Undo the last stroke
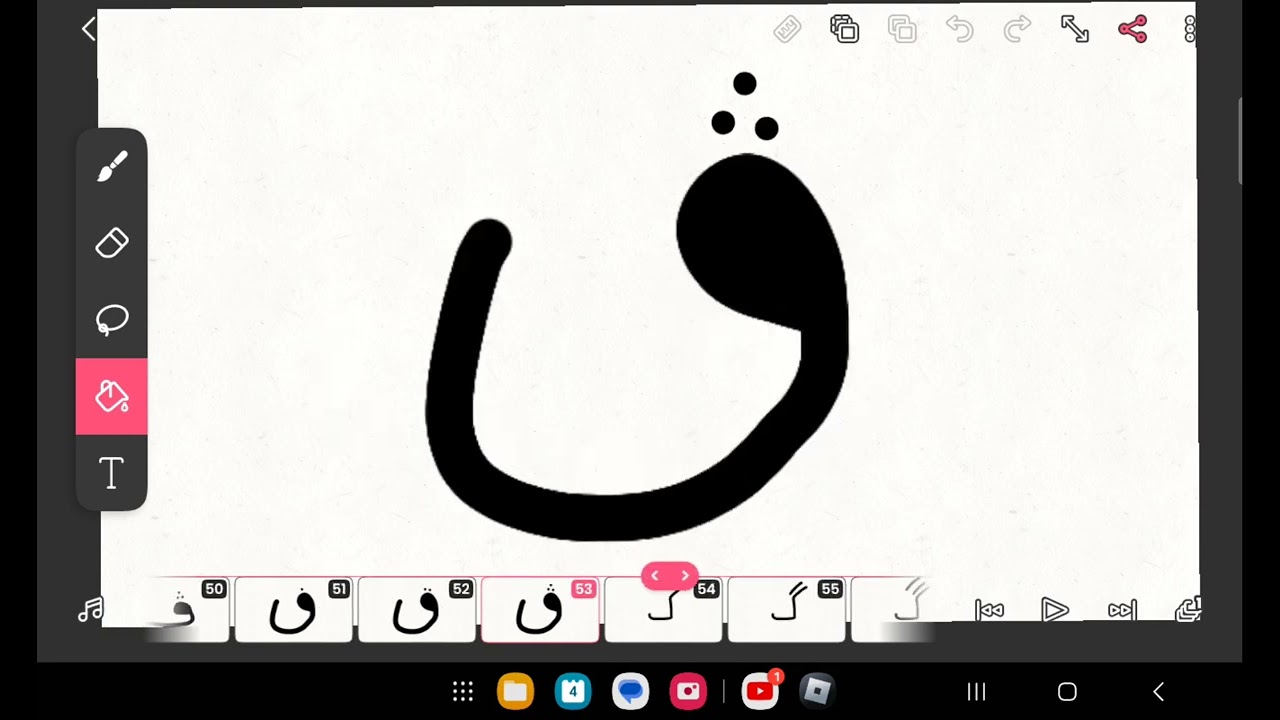The height and width of the screenshot is (720, 1280). (960, 30)
